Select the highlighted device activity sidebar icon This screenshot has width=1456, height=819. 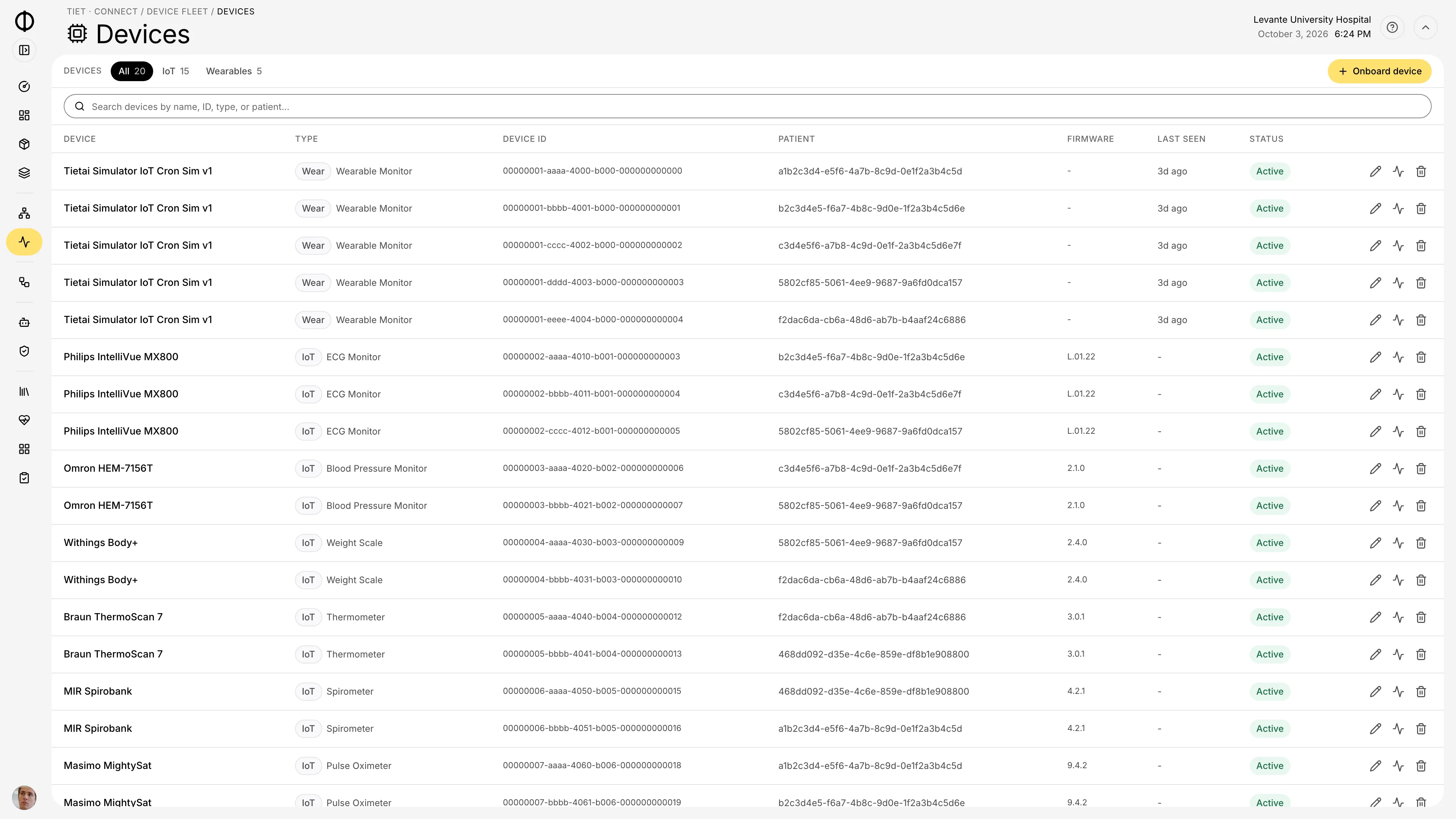point(24,242)
